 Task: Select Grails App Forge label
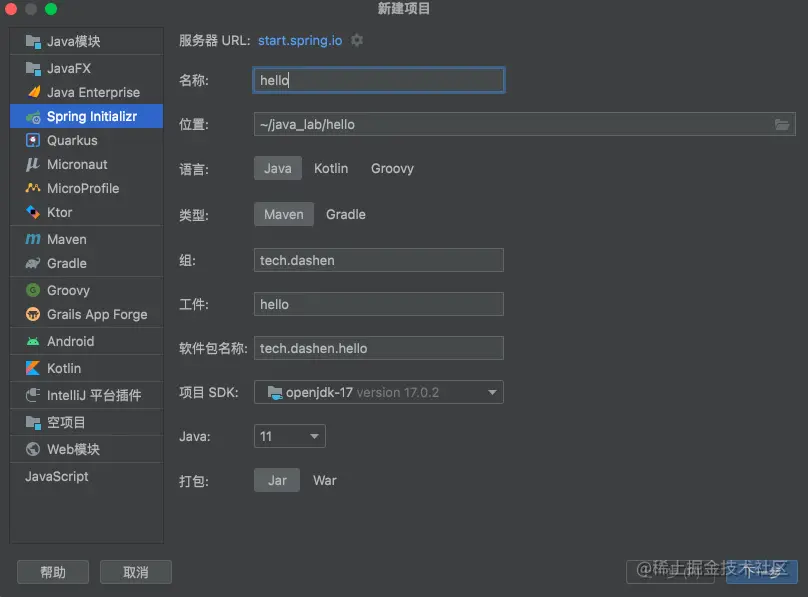[97, 314]
